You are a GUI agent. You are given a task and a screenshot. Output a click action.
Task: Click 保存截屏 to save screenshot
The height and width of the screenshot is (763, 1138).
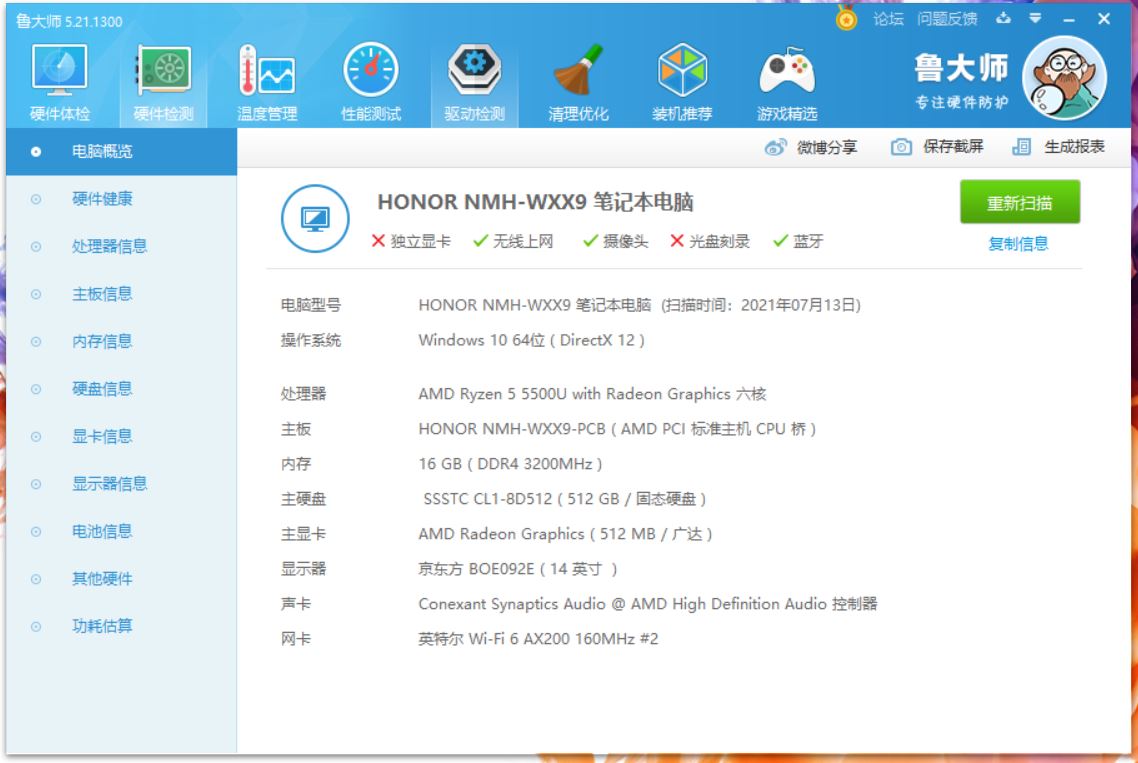coord(937,148)
